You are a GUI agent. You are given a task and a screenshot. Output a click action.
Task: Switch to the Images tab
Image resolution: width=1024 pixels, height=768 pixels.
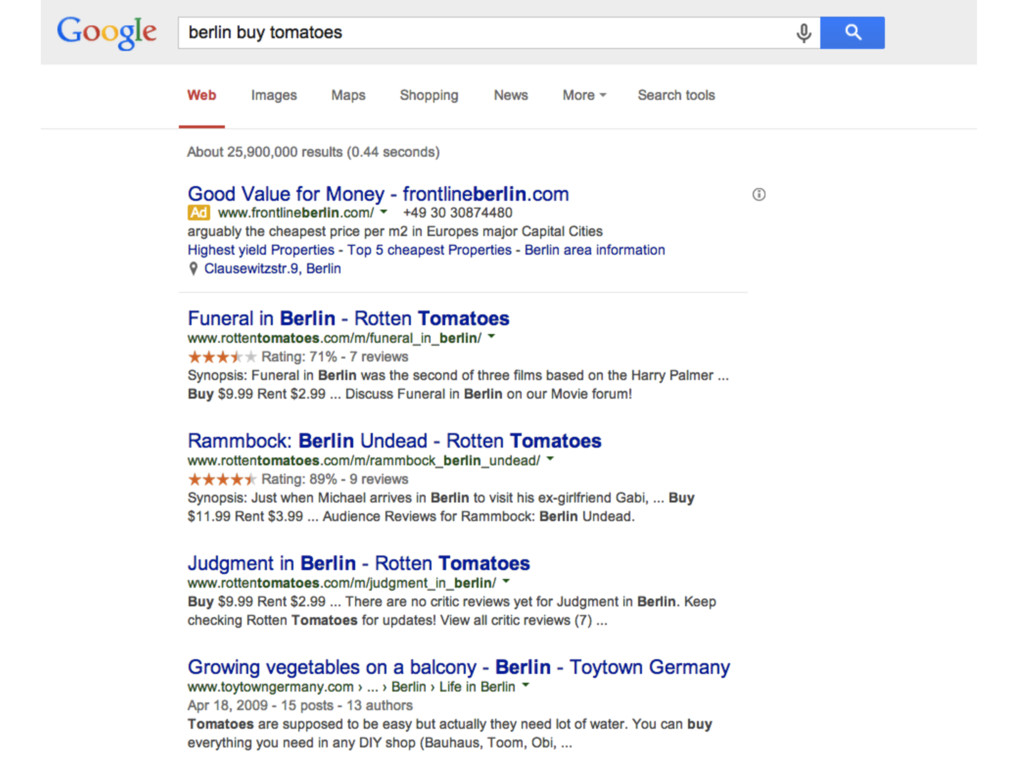[x=274, y=95]
